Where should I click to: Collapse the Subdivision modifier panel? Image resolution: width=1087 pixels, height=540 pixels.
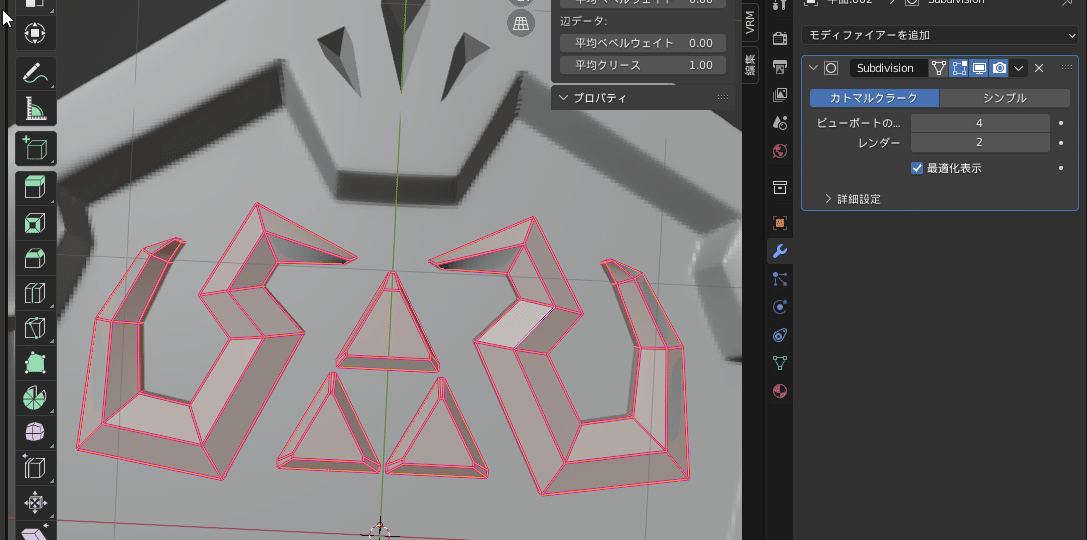click(814, 68)
